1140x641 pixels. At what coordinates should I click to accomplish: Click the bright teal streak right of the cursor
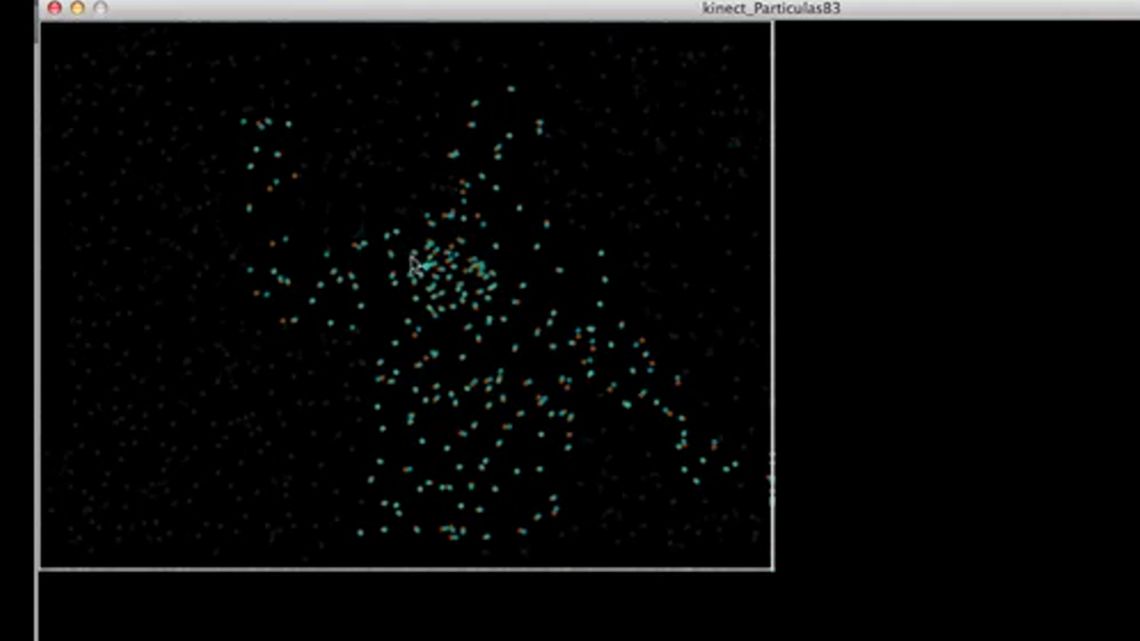tap(429, 266)
